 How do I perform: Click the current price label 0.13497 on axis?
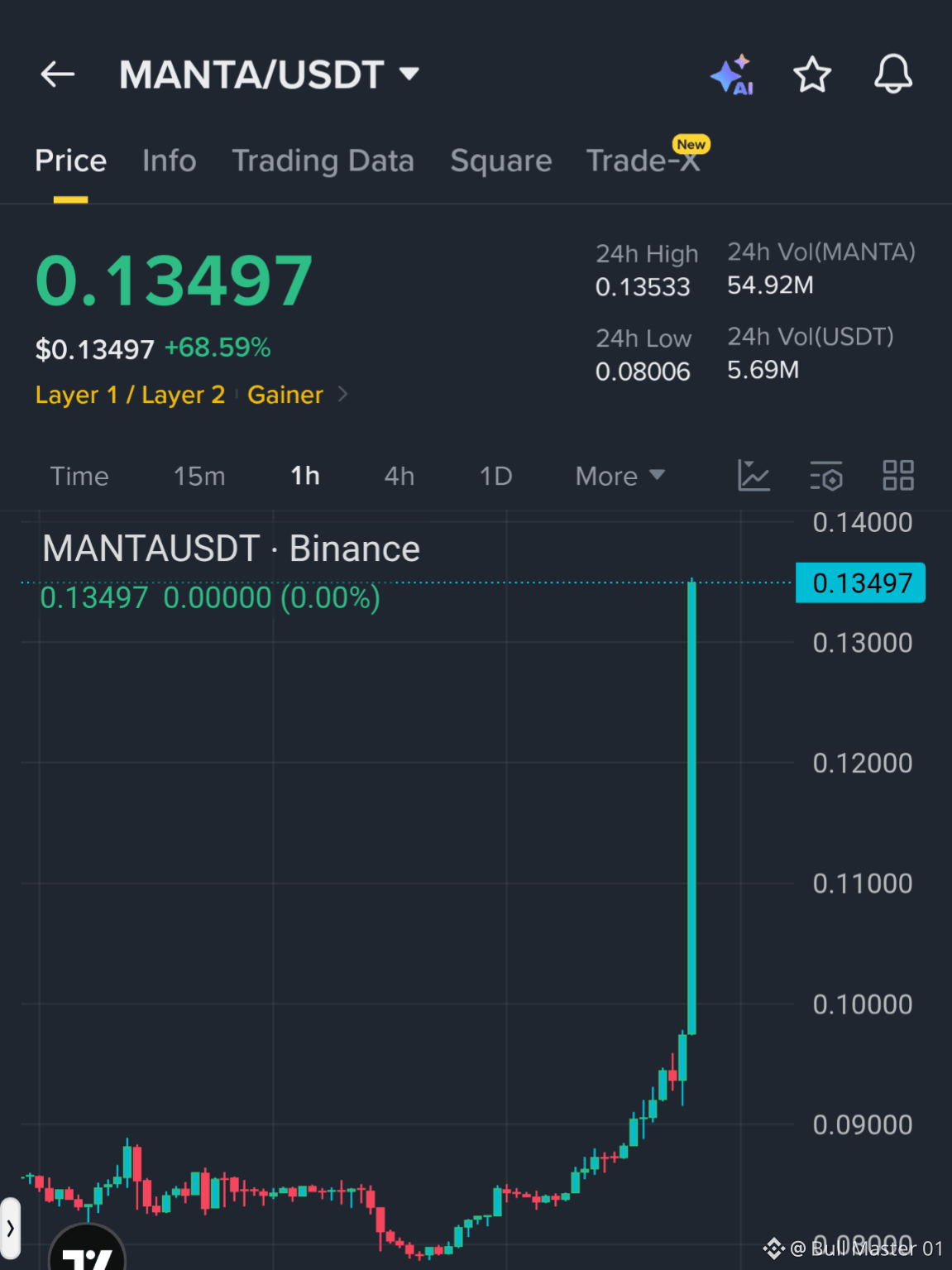pos(860,583)
